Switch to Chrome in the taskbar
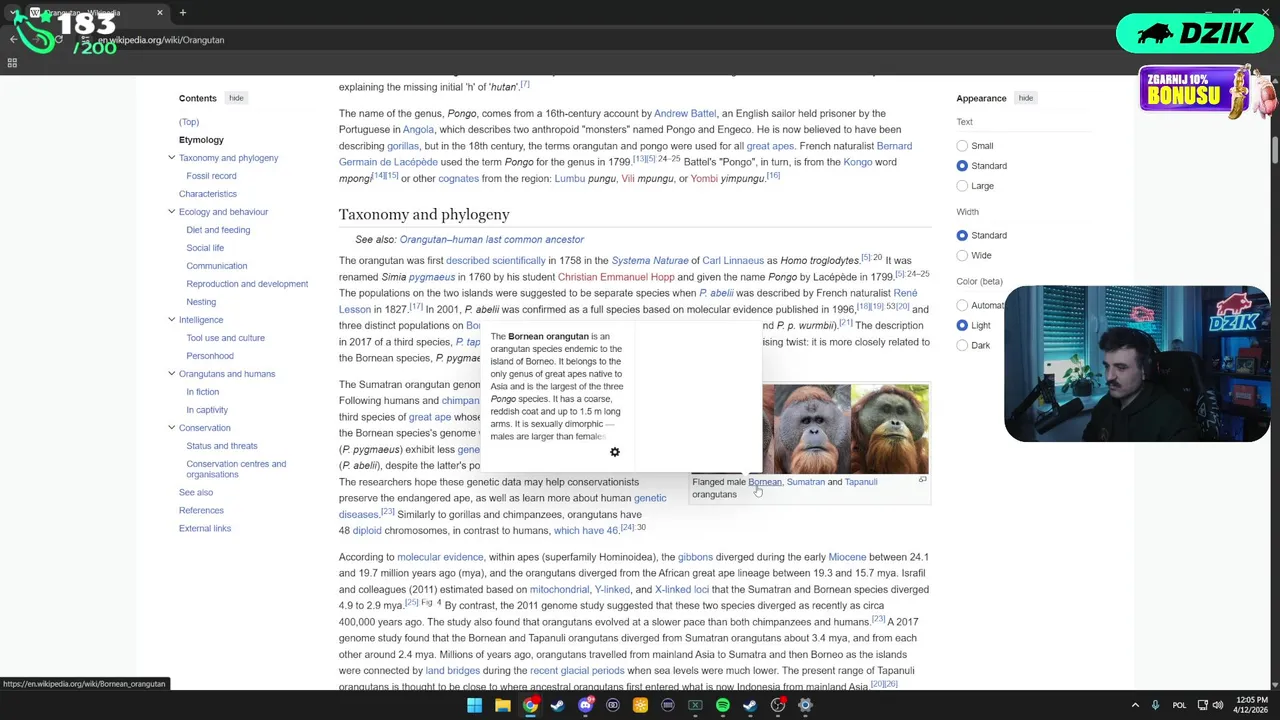The width and height of the screenshot is (1280, 720). 530,705
